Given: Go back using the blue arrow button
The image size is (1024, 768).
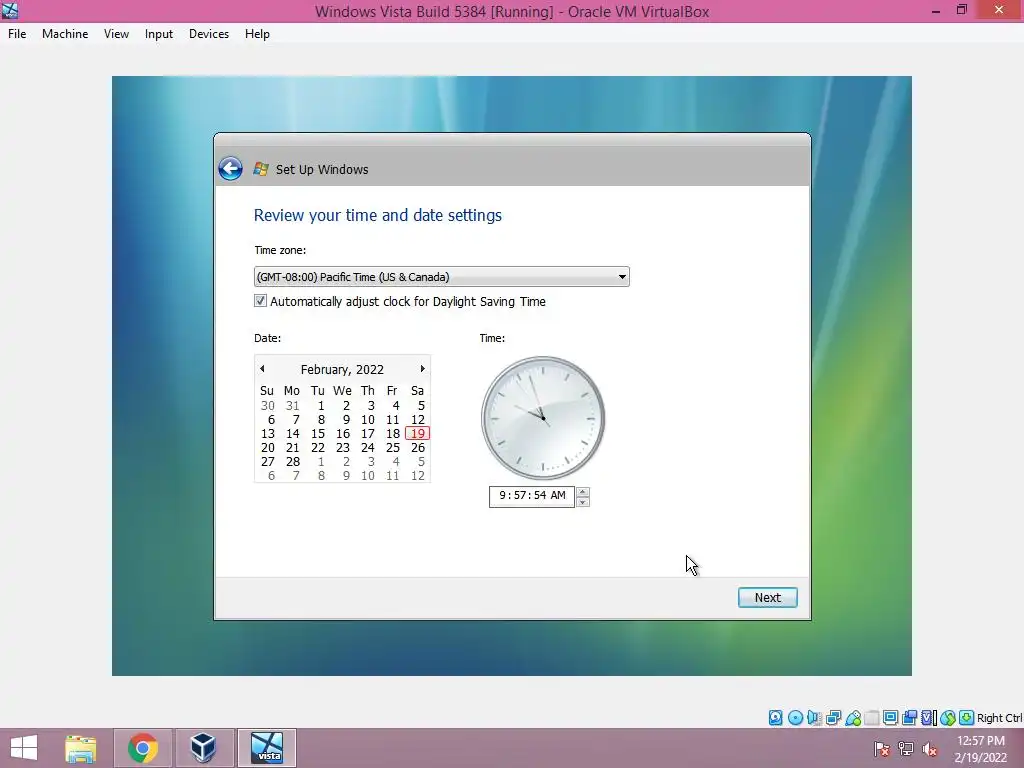Looking at the screenshot, I should 230,168.
